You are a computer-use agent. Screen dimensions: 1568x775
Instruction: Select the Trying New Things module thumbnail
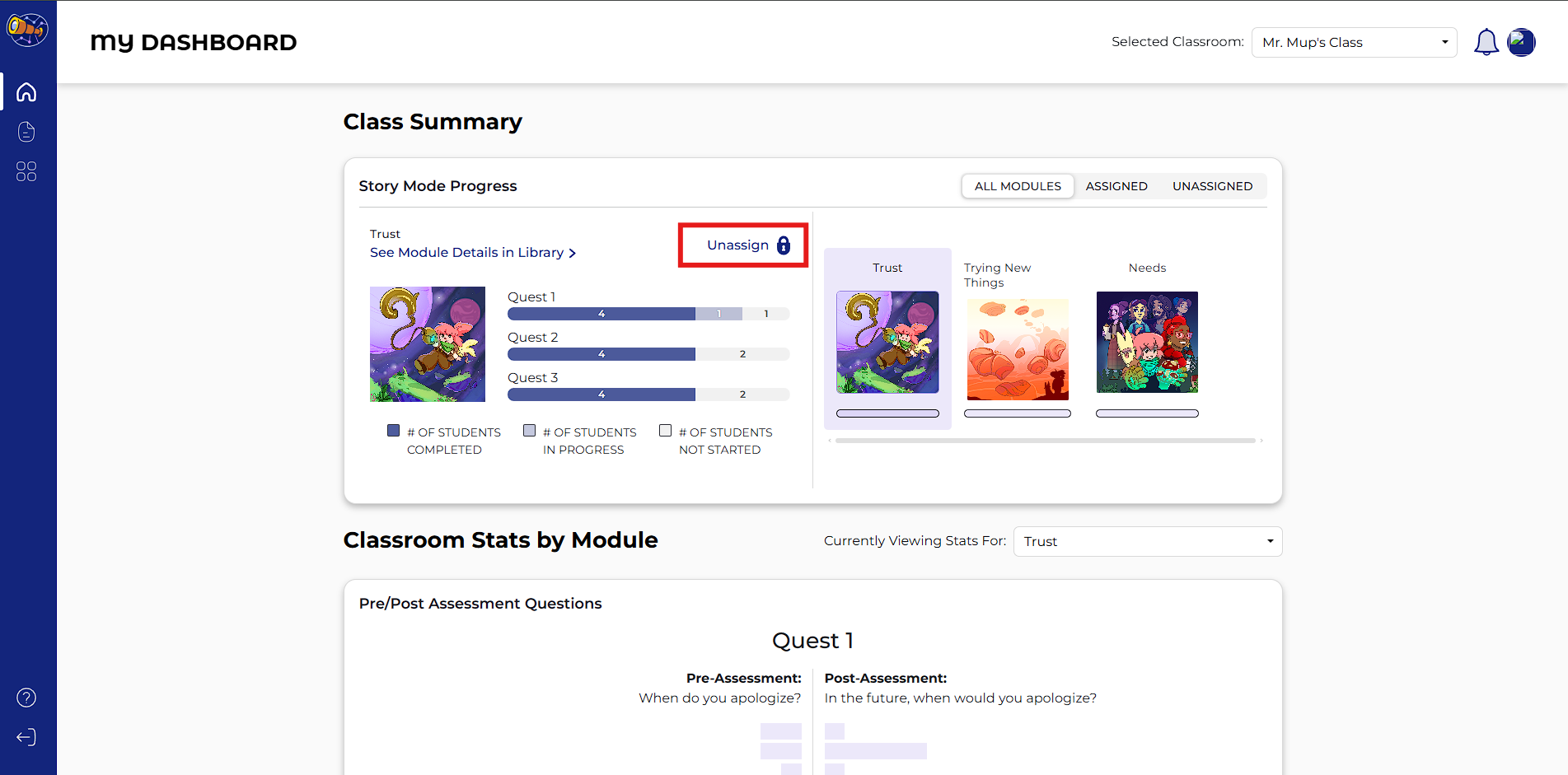click(x=1018, y=350)
